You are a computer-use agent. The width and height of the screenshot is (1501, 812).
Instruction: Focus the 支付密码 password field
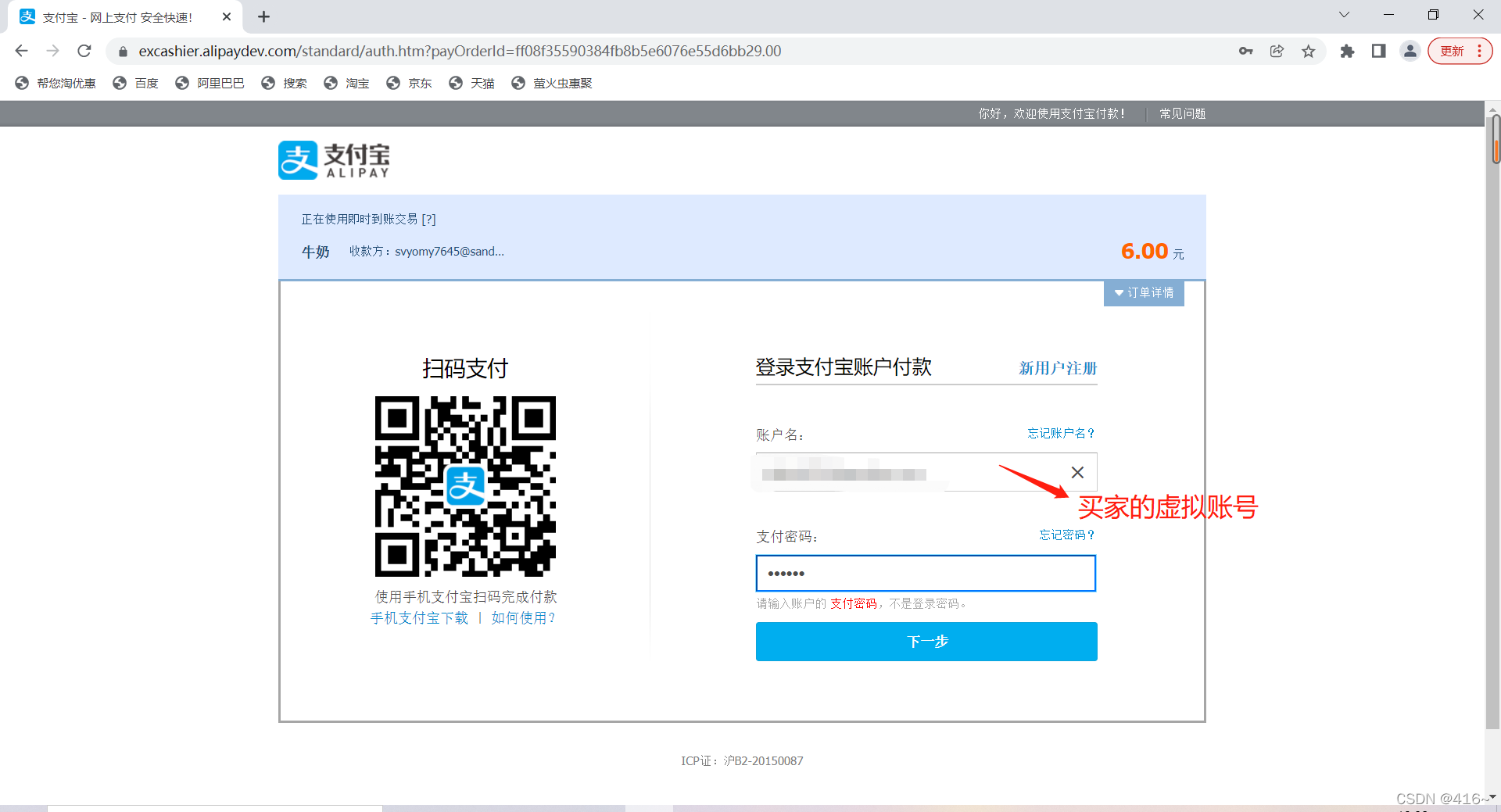(926, 573)
